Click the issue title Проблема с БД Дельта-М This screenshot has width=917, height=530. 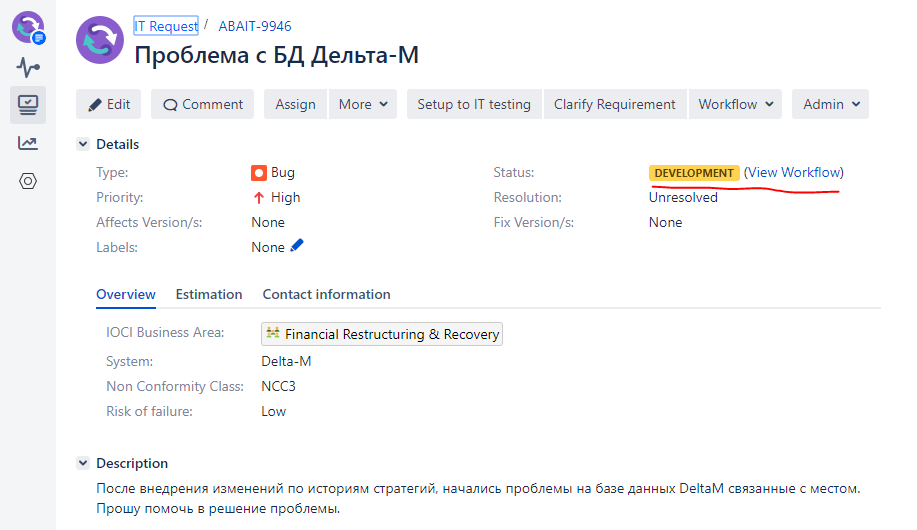click(277, 55)
